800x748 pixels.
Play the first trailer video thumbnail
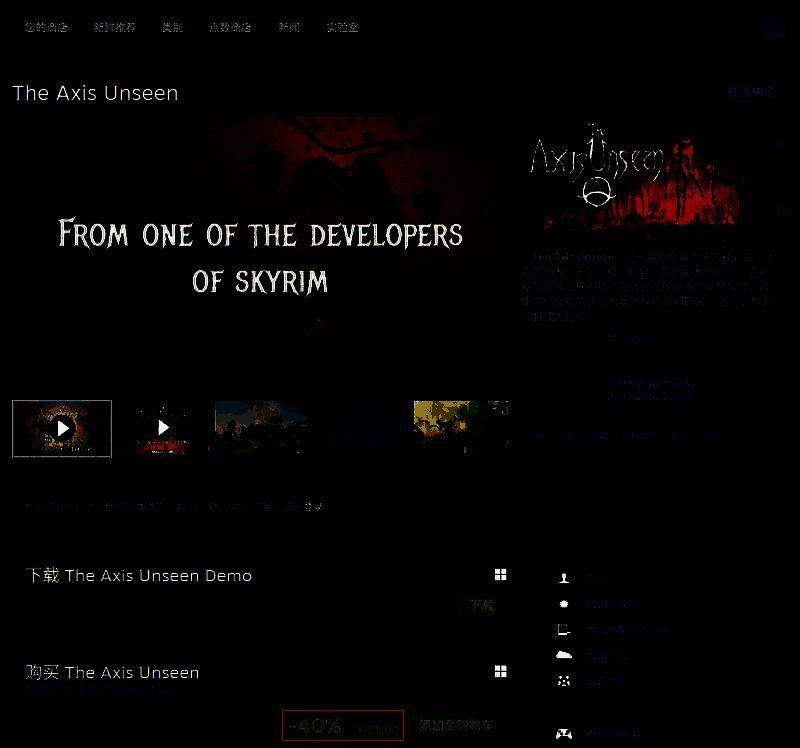[x=62, y=428]
